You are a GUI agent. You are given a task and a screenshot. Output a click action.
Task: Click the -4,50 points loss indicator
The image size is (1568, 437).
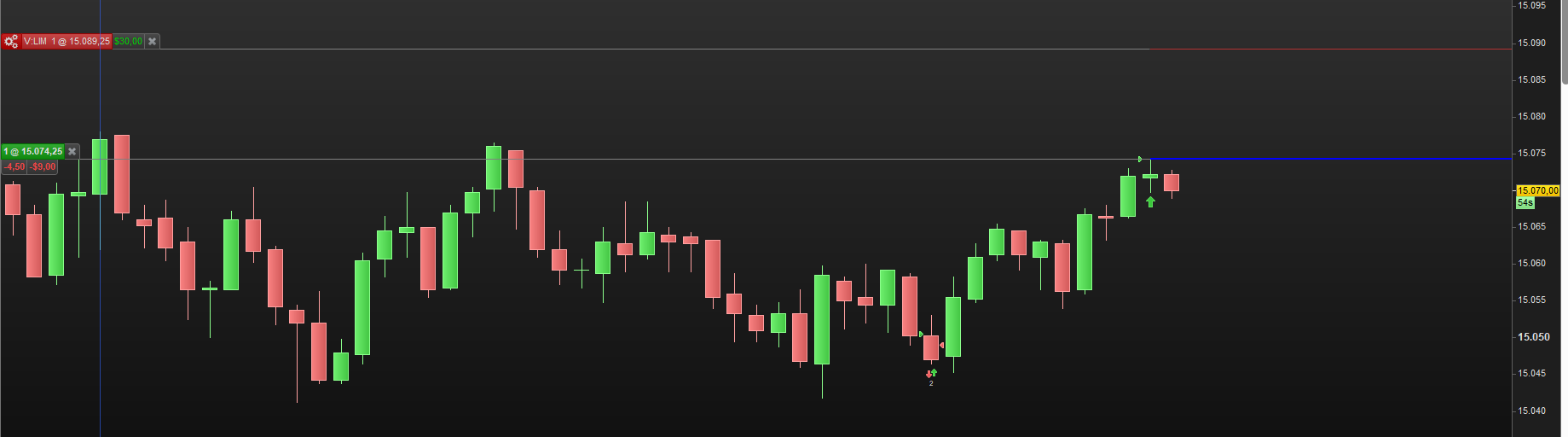pos(14,167)
